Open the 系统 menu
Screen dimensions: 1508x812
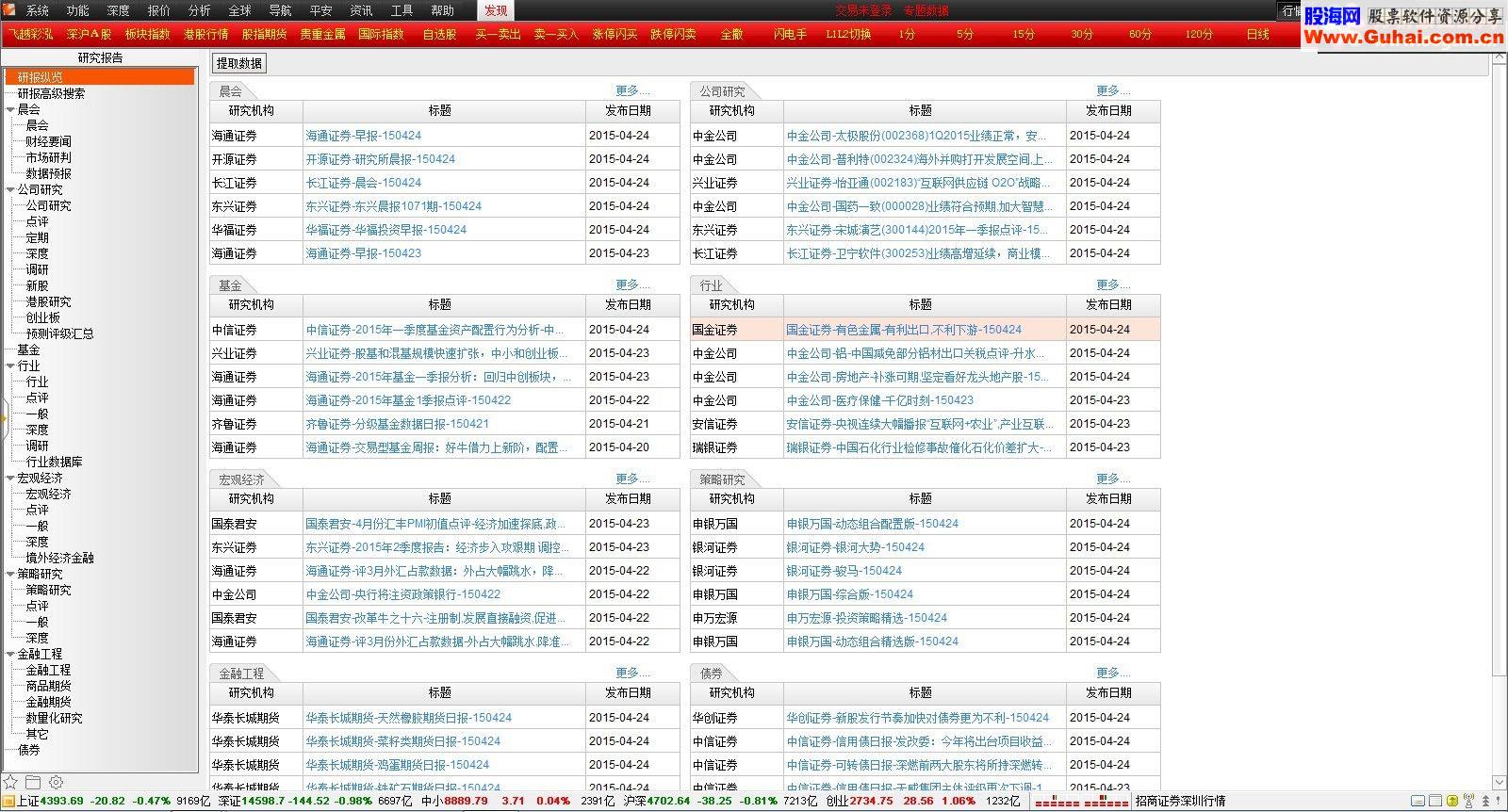38,10
